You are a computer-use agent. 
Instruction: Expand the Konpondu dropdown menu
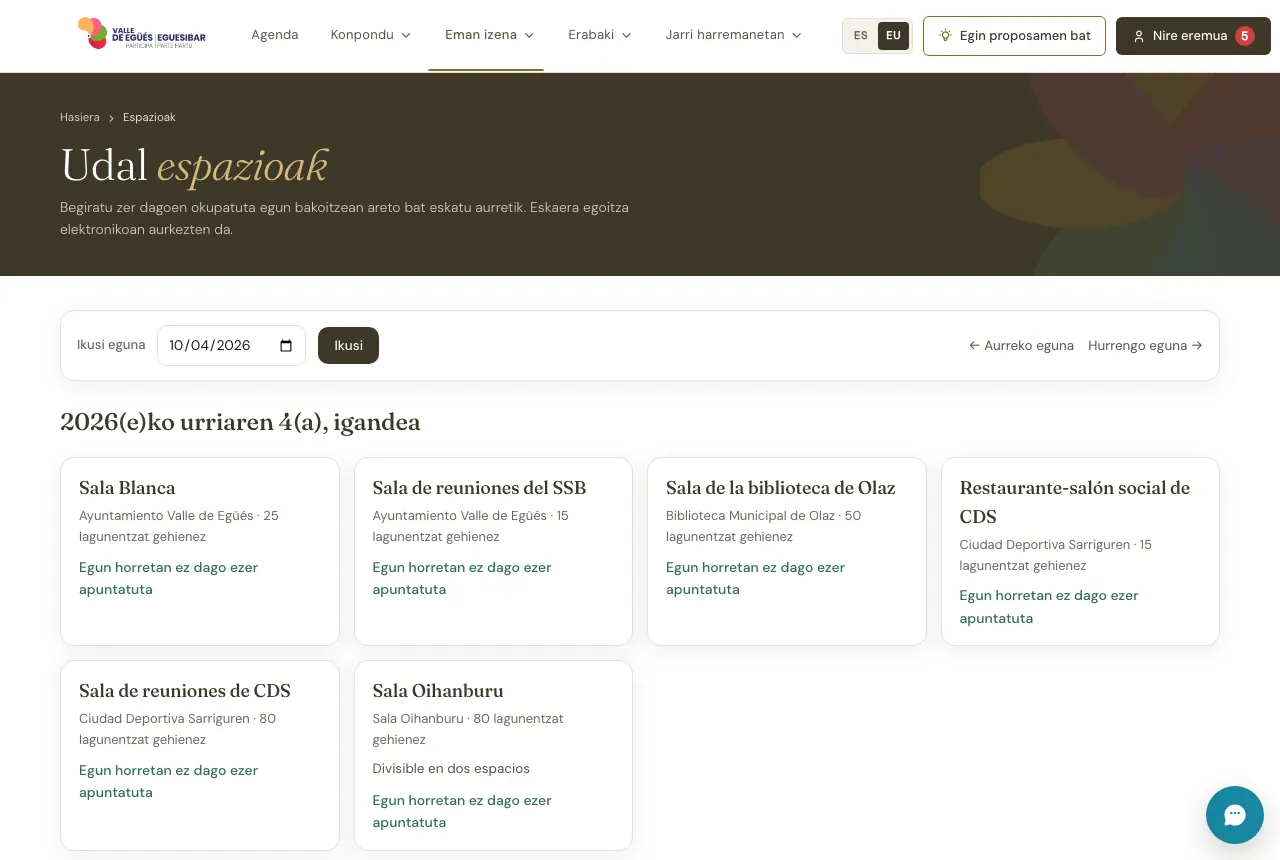[x=371, y=35]
